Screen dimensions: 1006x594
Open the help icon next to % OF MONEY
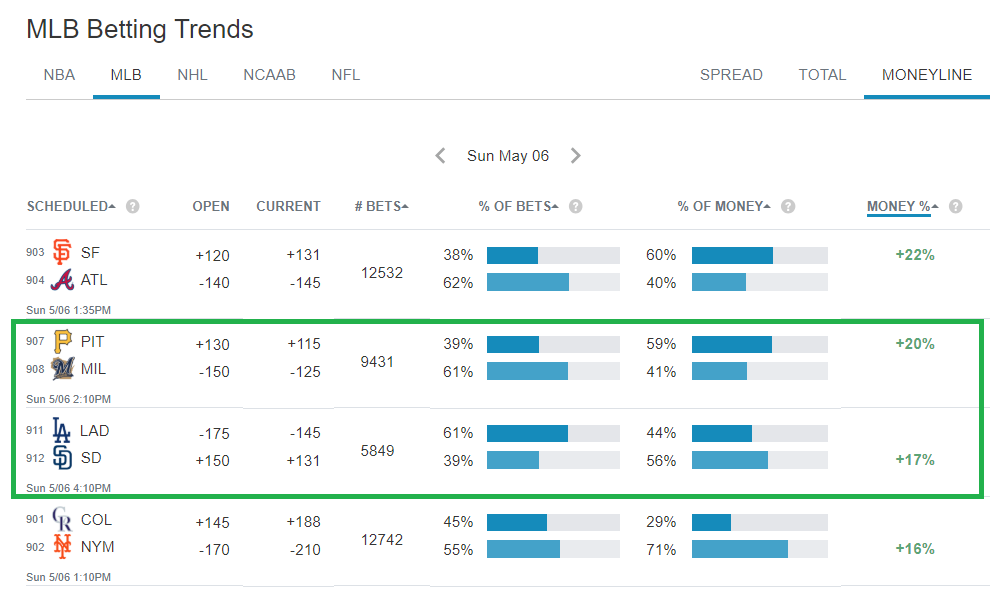pos(788,207)
